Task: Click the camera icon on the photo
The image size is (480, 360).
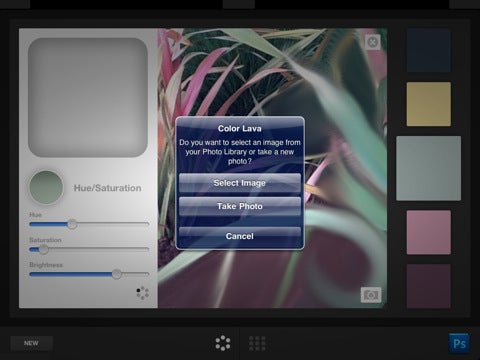Action: [371, 295]
